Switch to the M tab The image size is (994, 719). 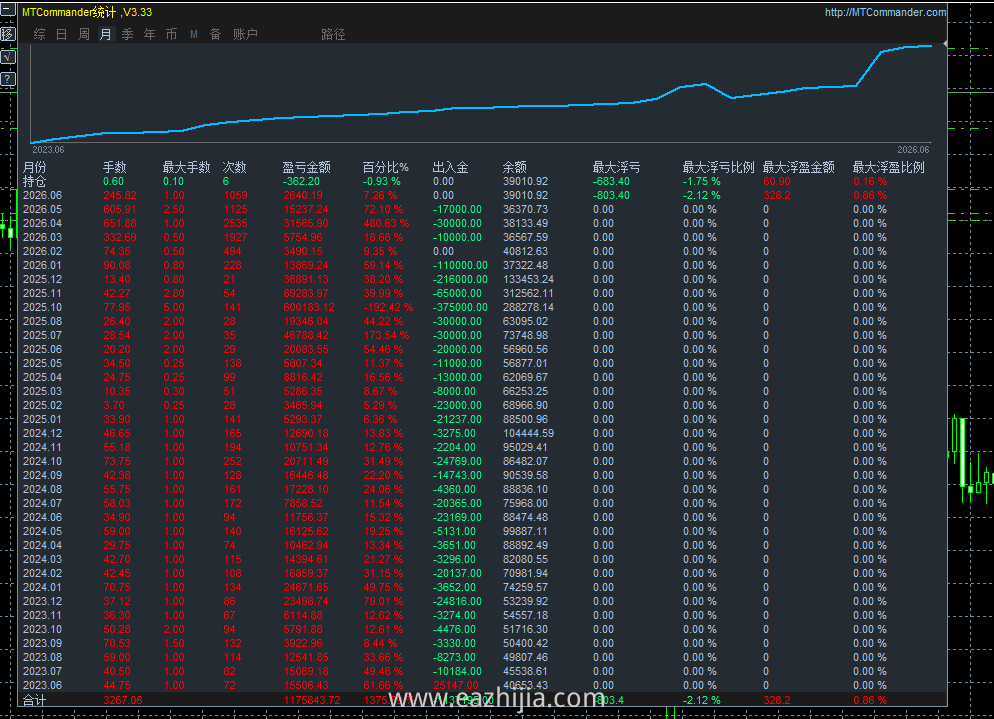[x=194, y=34]
